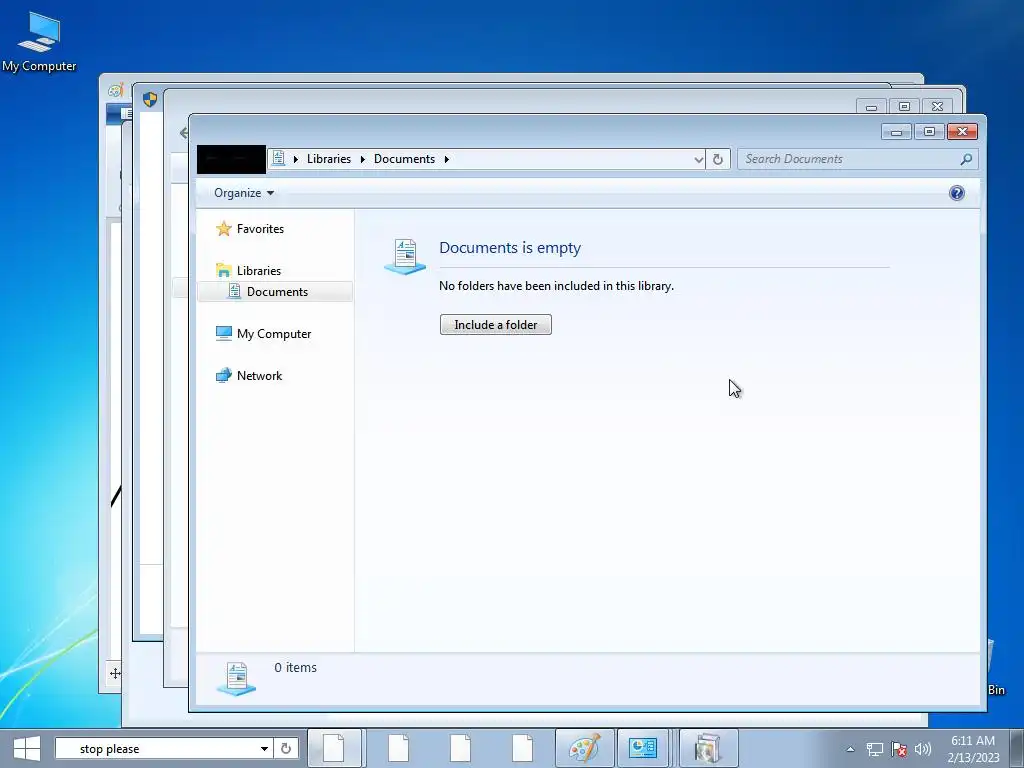The image size is (1024, 768).
Task: Show hidden system tray icons
Action: [850, 749]
